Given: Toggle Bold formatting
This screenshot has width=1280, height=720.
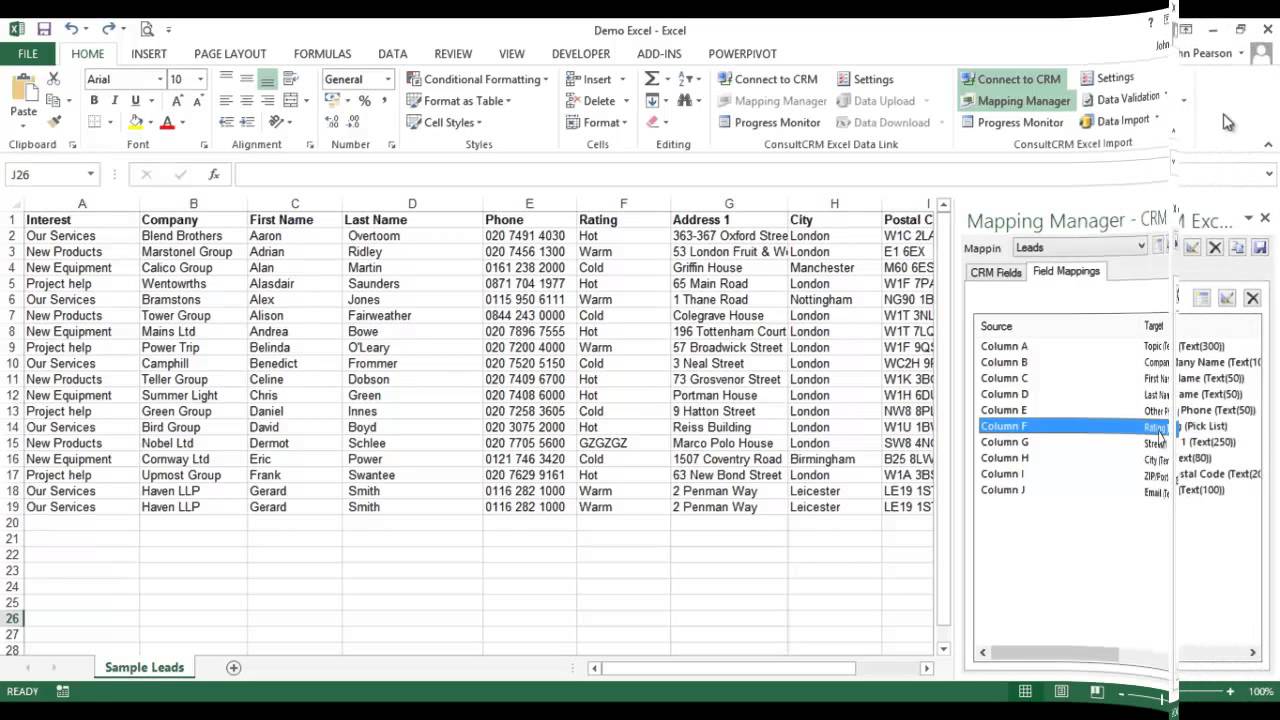Looking at the screenshot, I should click(94, 100).
